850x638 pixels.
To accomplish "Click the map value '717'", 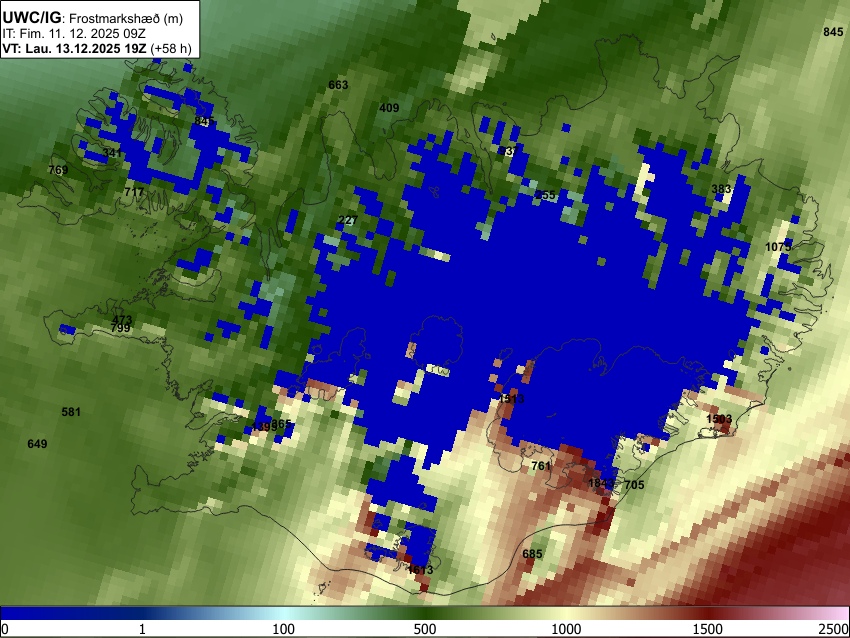I will pyautogui.click(x=134, y=192).
